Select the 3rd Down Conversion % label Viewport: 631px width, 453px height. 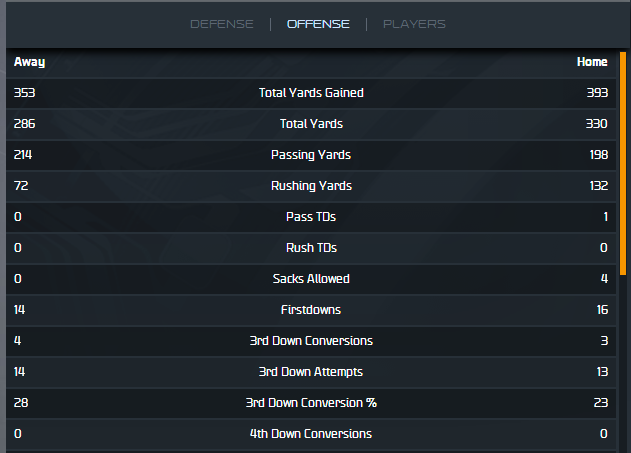[311, 403]
